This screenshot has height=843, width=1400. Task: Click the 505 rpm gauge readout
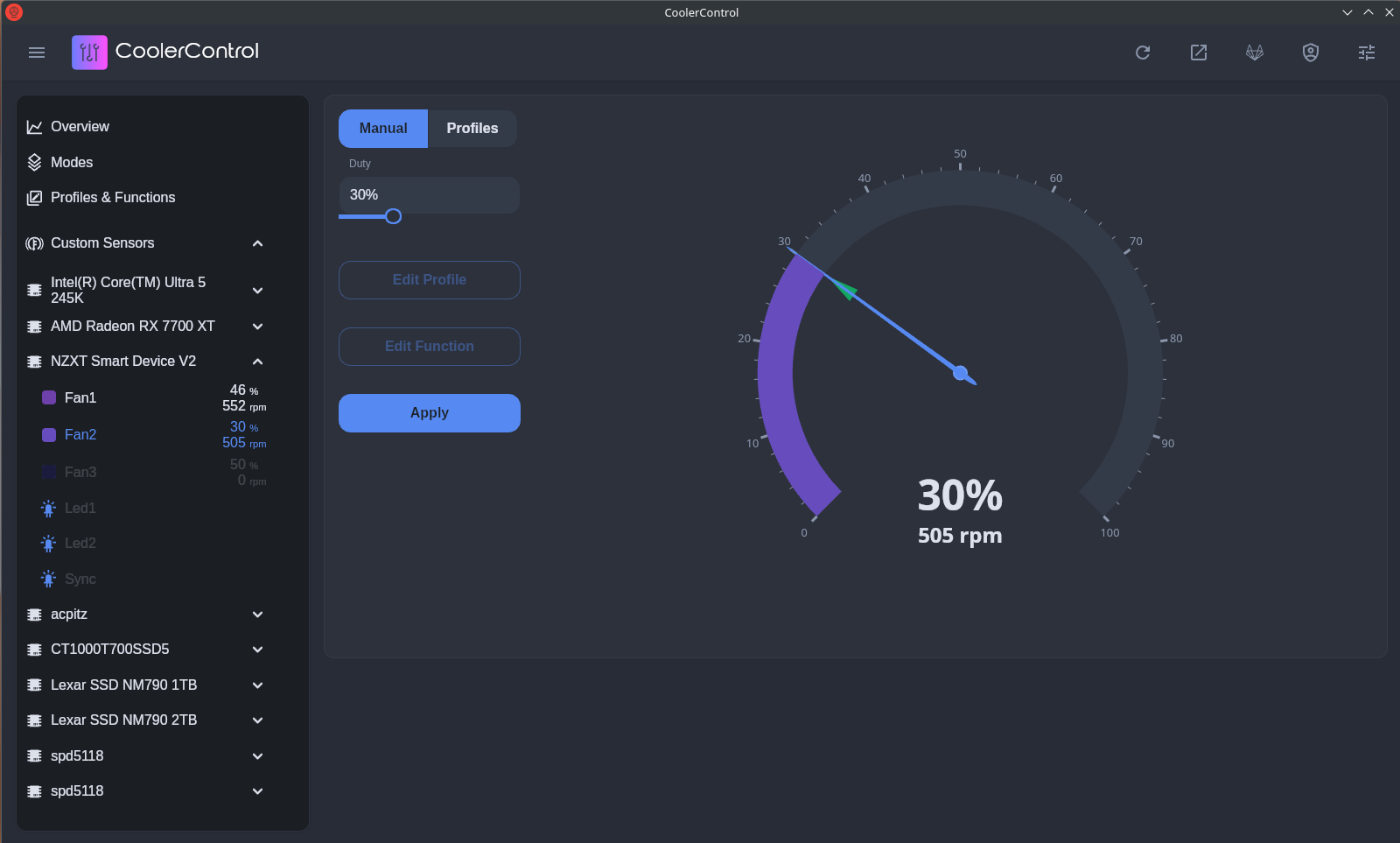pos(960,536)
